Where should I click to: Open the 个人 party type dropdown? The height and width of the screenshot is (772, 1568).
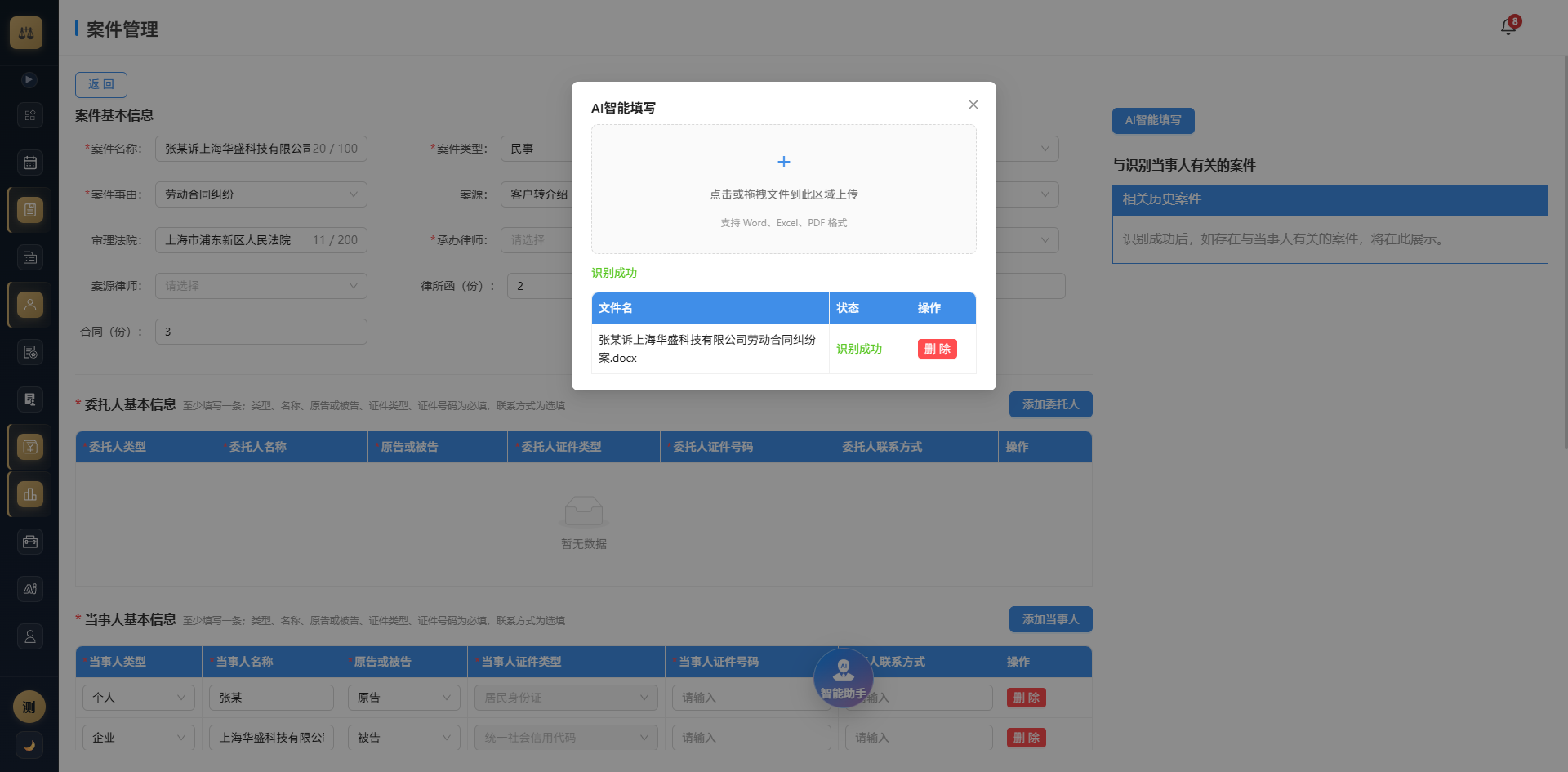pyautogui.click(x=139, y=698)
